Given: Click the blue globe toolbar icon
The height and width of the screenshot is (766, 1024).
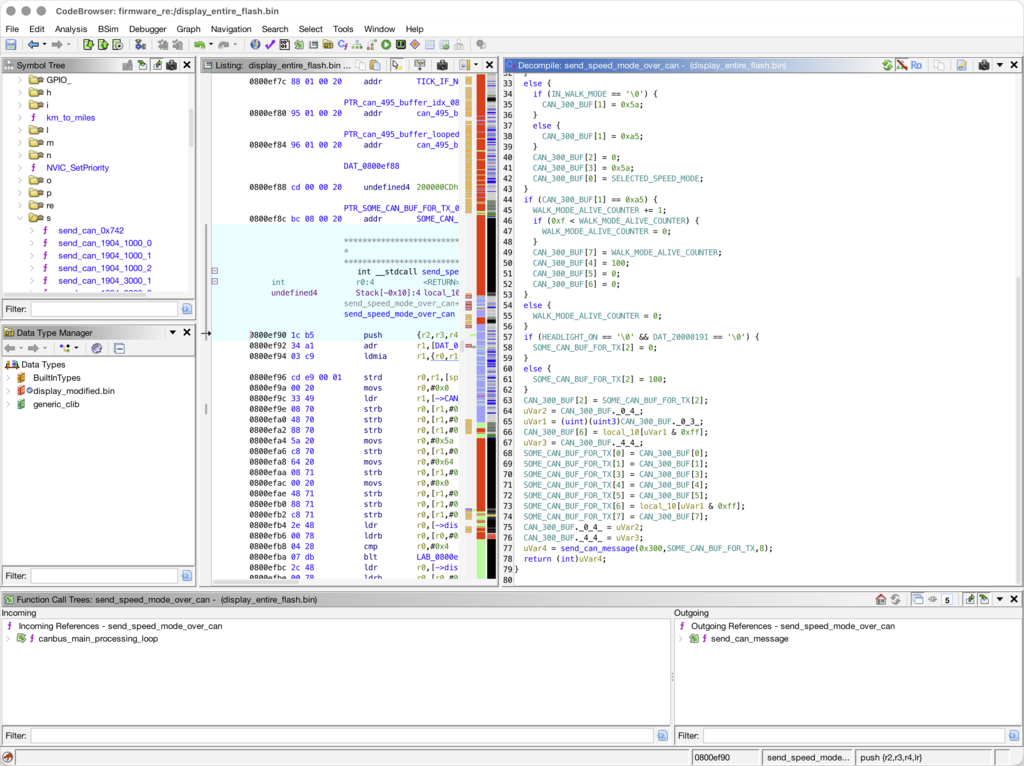Looking at the screenshot, I should point(255,44).
